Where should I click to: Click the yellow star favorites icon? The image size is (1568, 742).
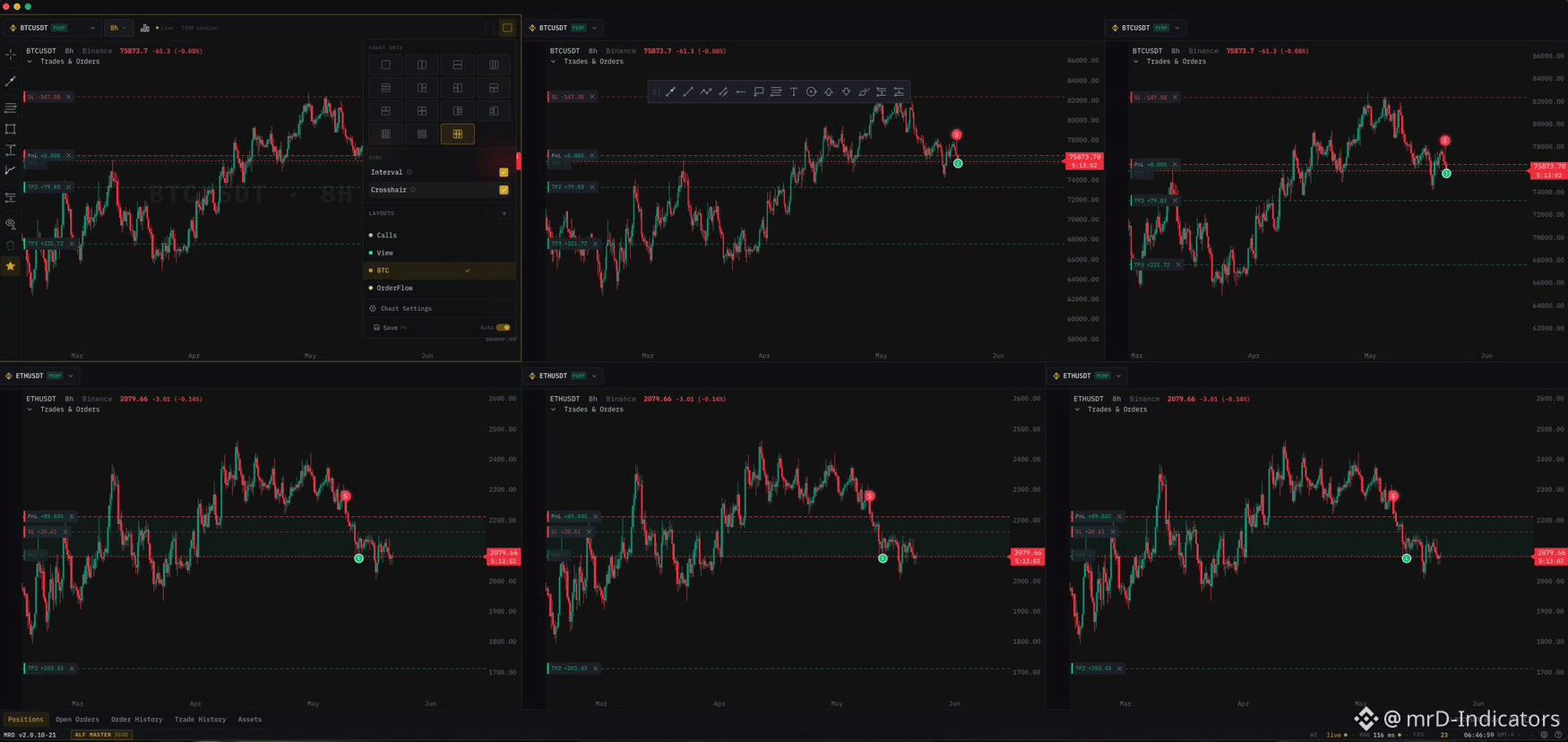click(11, 266)
